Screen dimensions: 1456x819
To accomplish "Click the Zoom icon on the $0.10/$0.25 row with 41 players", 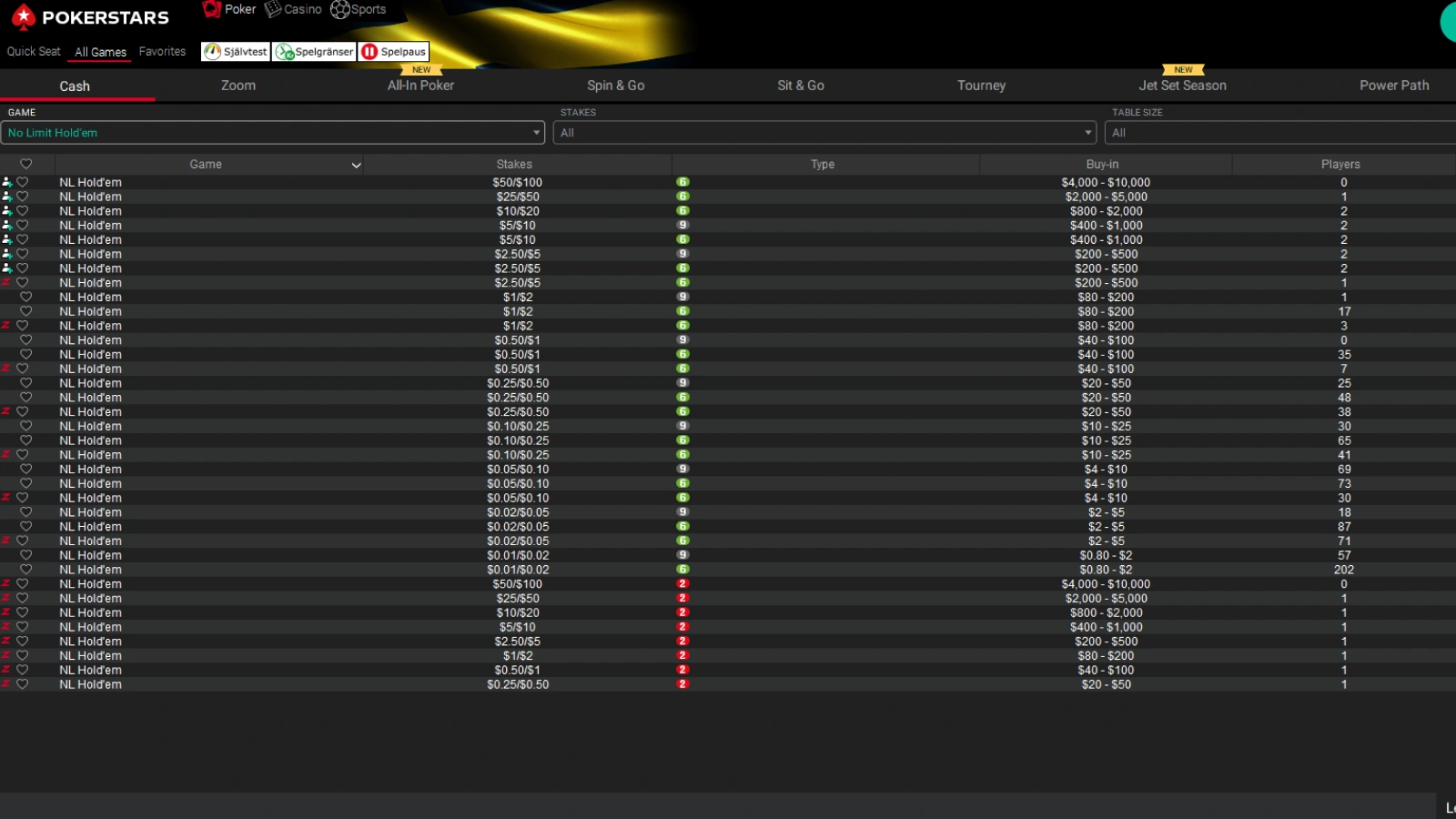I will (6, 455).
